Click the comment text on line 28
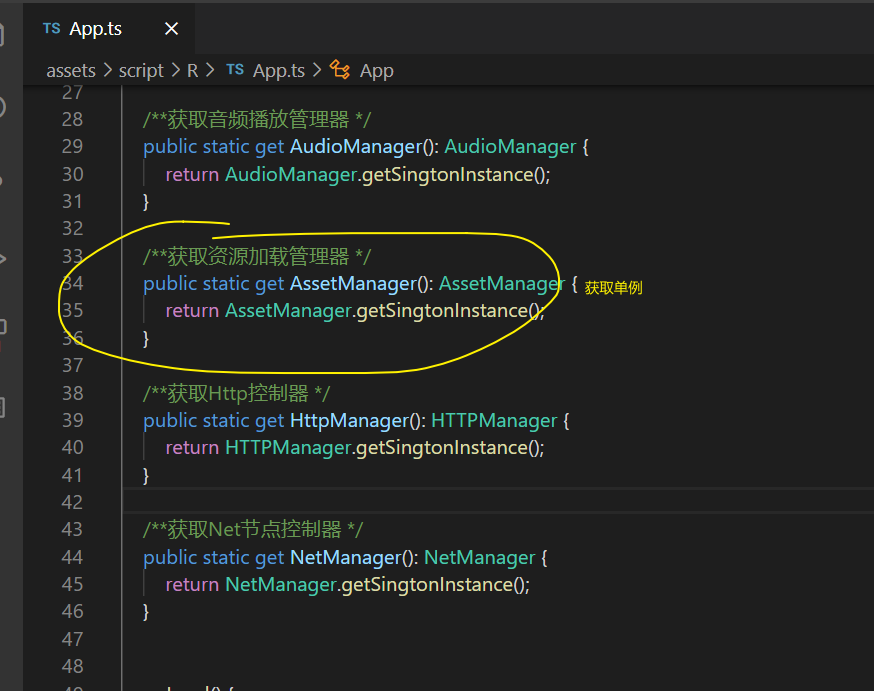874x691 pixels. tap(257, 119)
